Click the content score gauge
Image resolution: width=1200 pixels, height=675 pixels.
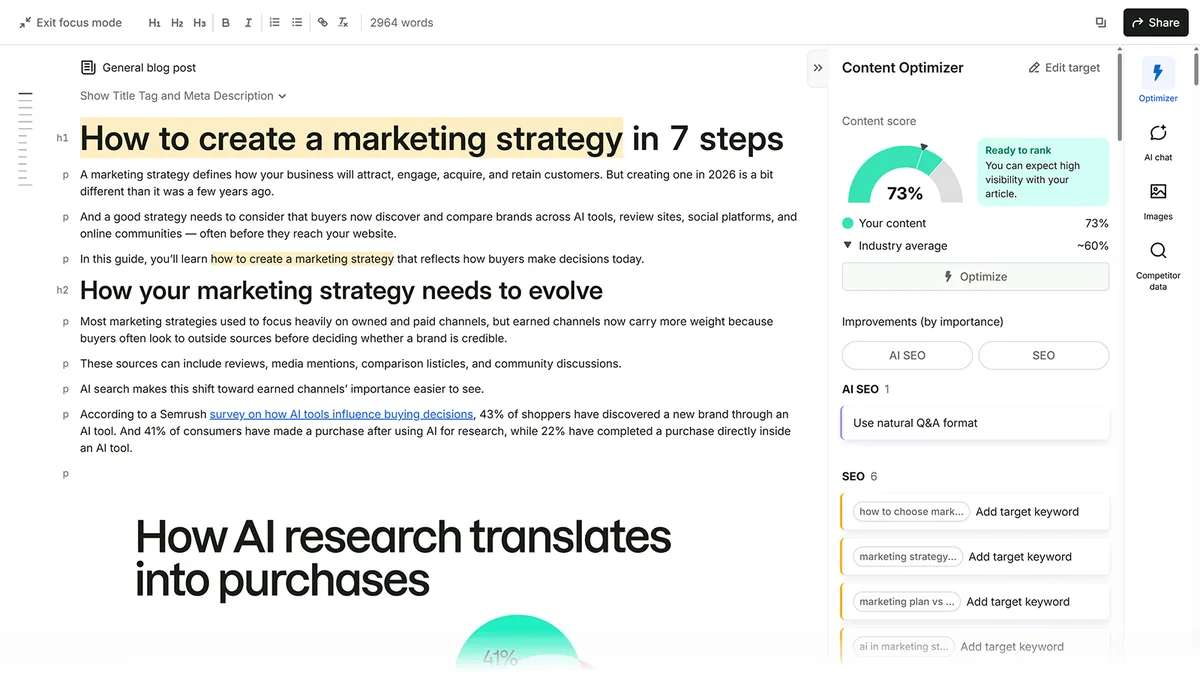tap(905, 172)
